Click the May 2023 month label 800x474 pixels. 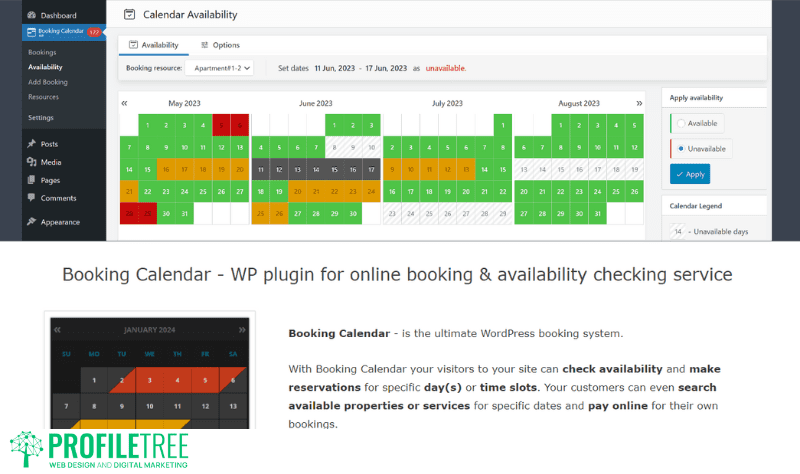point(184,103)
